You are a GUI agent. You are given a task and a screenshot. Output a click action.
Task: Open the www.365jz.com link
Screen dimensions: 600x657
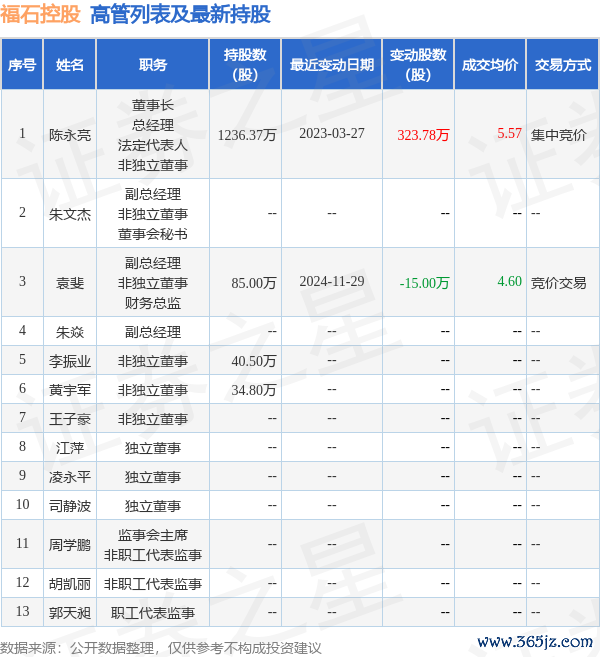(x=535, y=642)
